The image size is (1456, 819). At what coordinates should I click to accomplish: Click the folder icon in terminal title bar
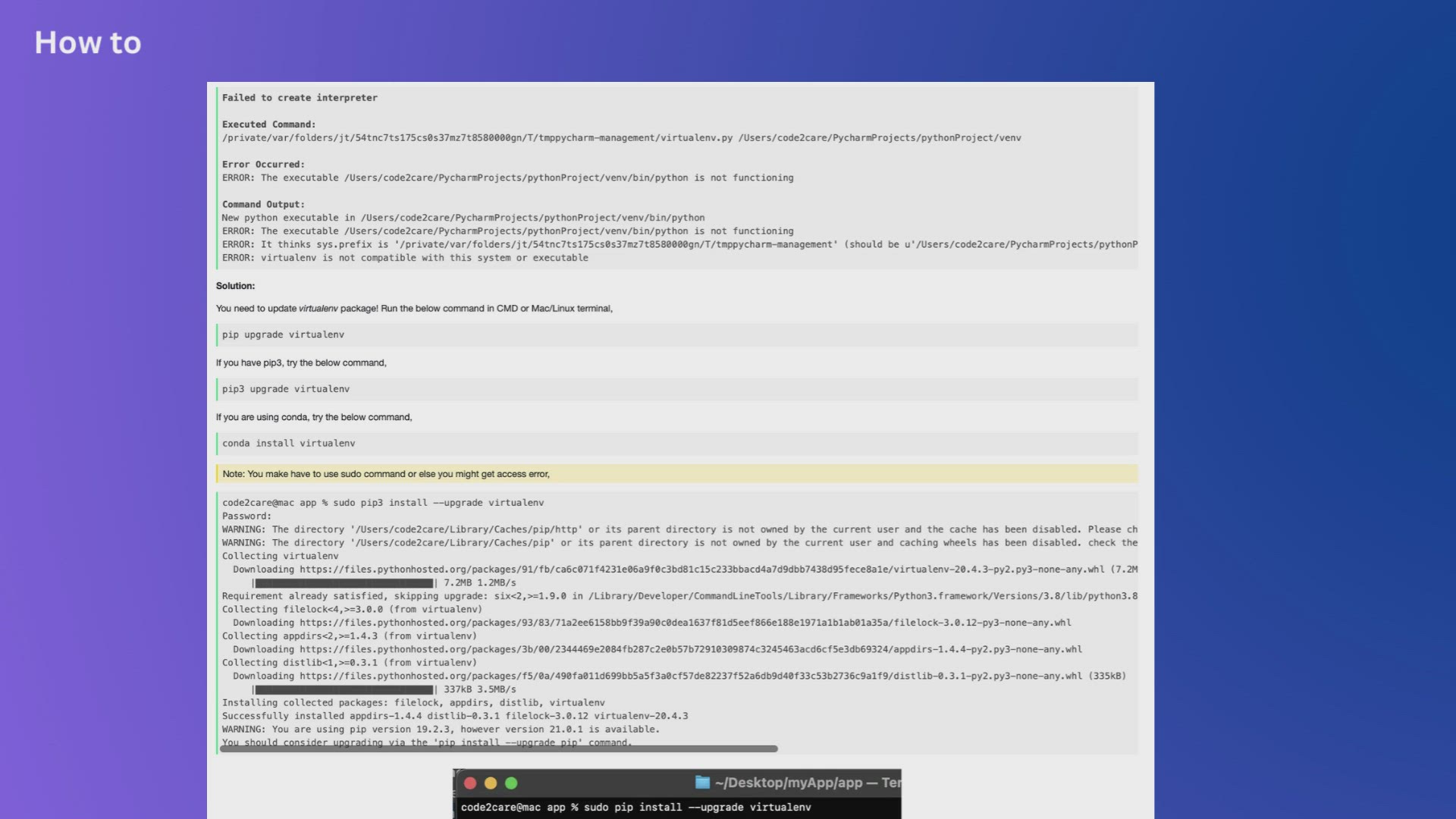[x=702, y=783]
